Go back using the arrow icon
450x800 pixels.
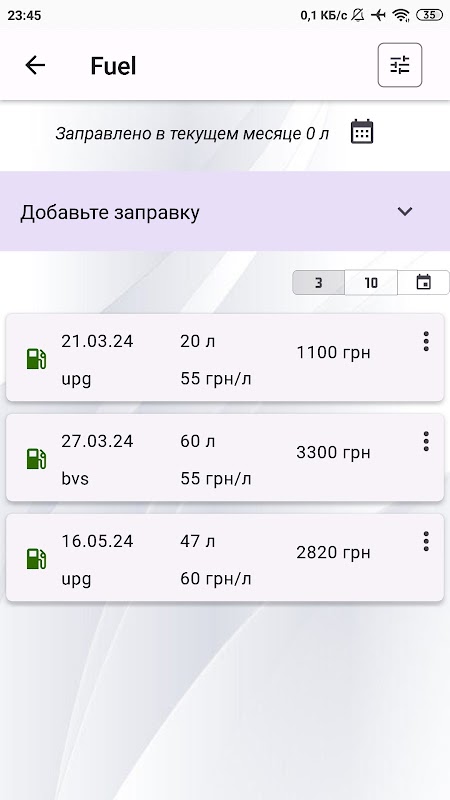coord(35,65)
